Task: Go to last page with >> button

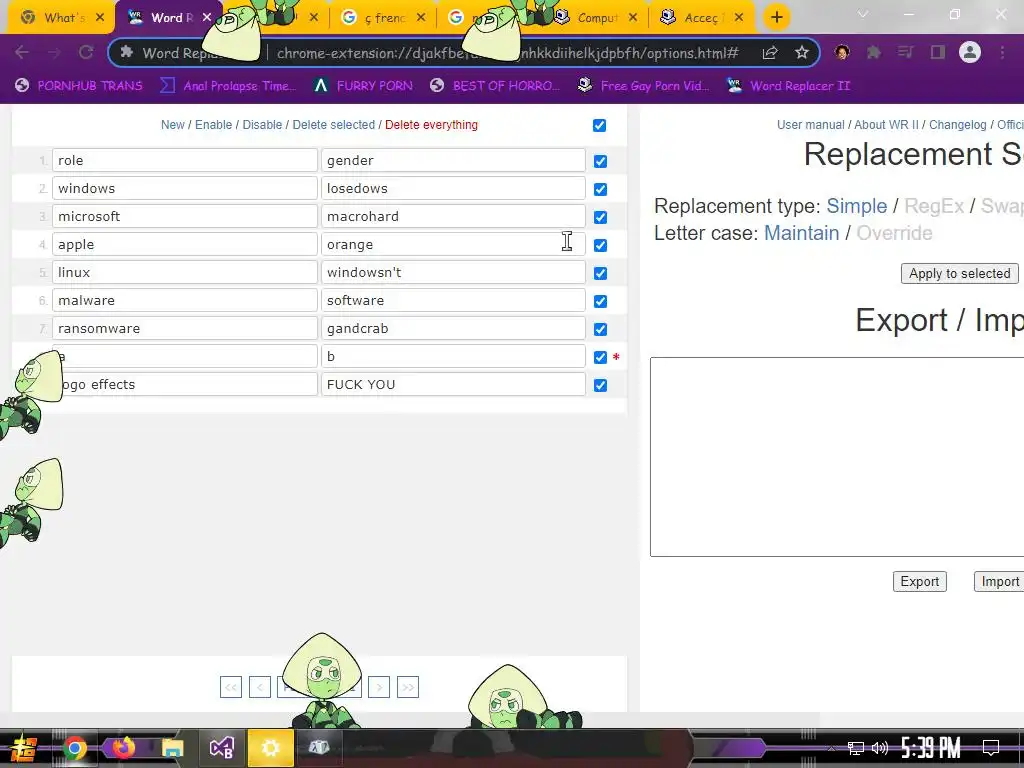Action: (408, 687)
